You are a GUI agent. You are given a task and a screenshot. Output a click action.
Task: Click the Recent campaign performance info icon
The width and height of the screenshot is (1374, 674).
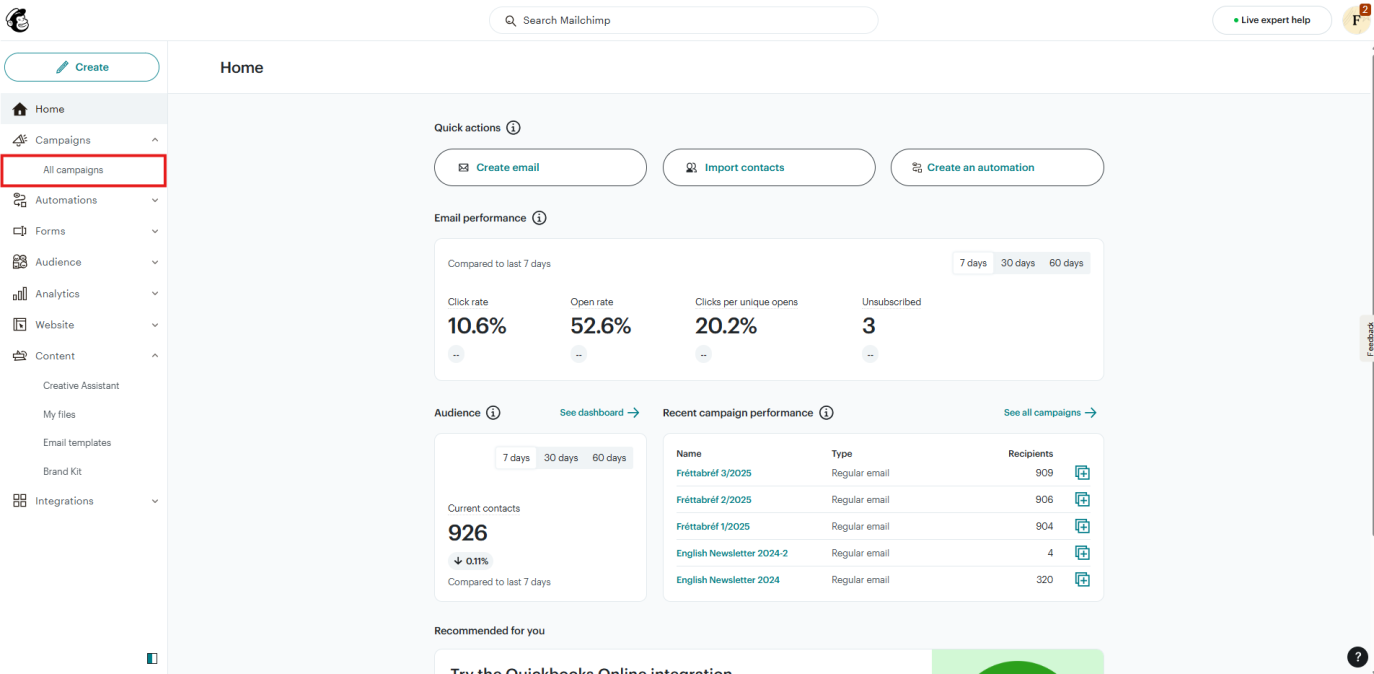point(826,413)
